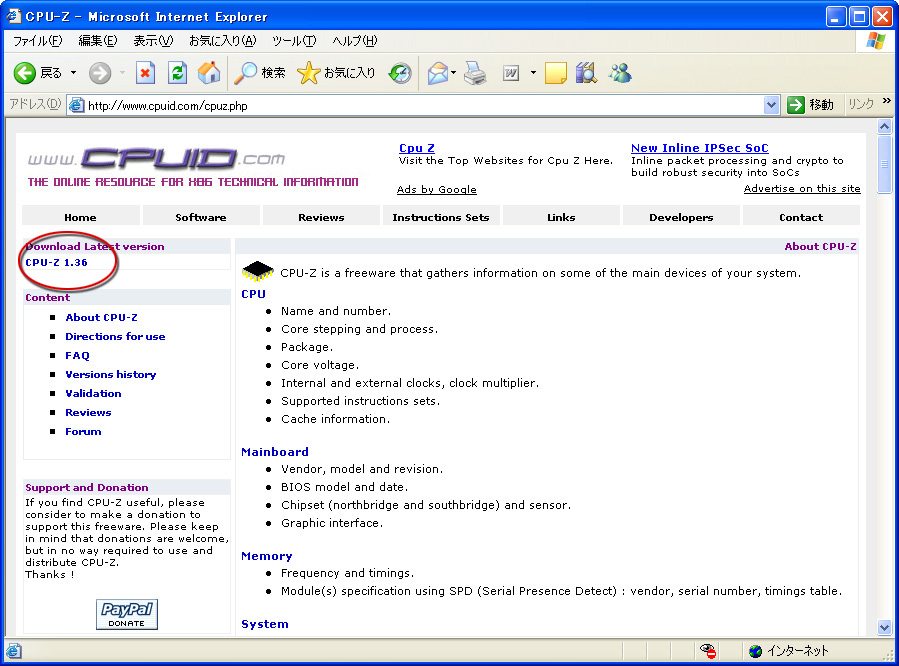The image size is (899, 666).
Task: Open the address bar URL dropdown
Action: pos(771,105)
